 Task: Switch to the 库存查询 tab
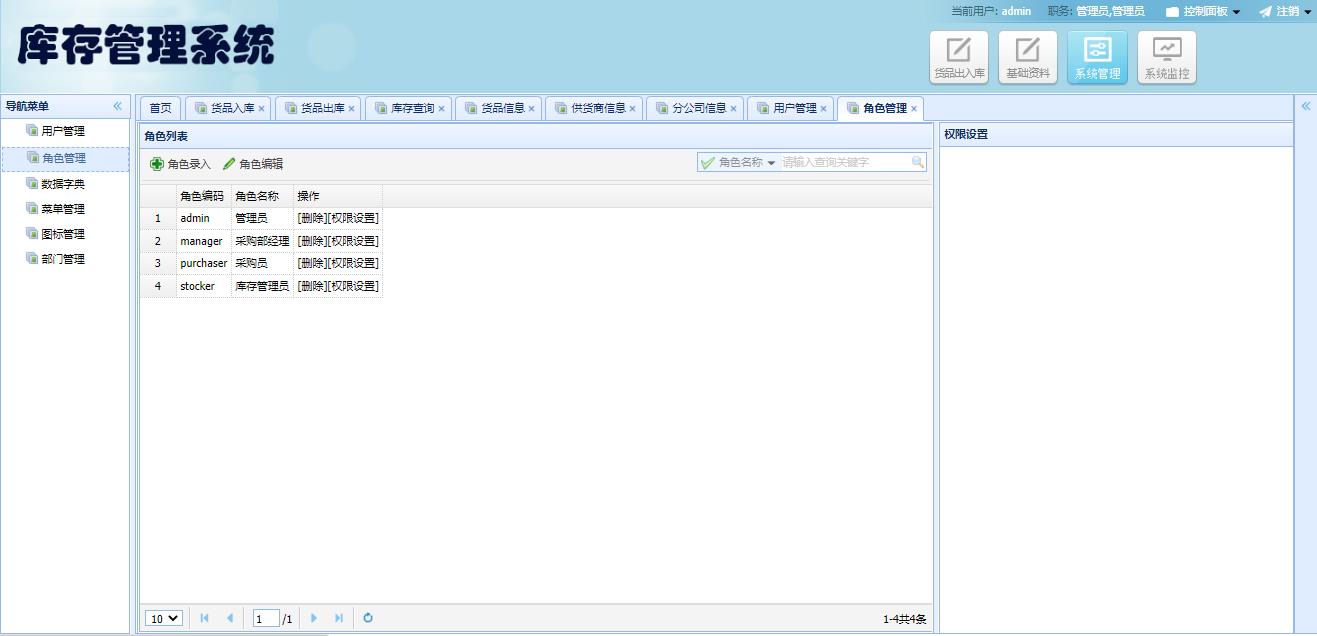tap(411, 108)
